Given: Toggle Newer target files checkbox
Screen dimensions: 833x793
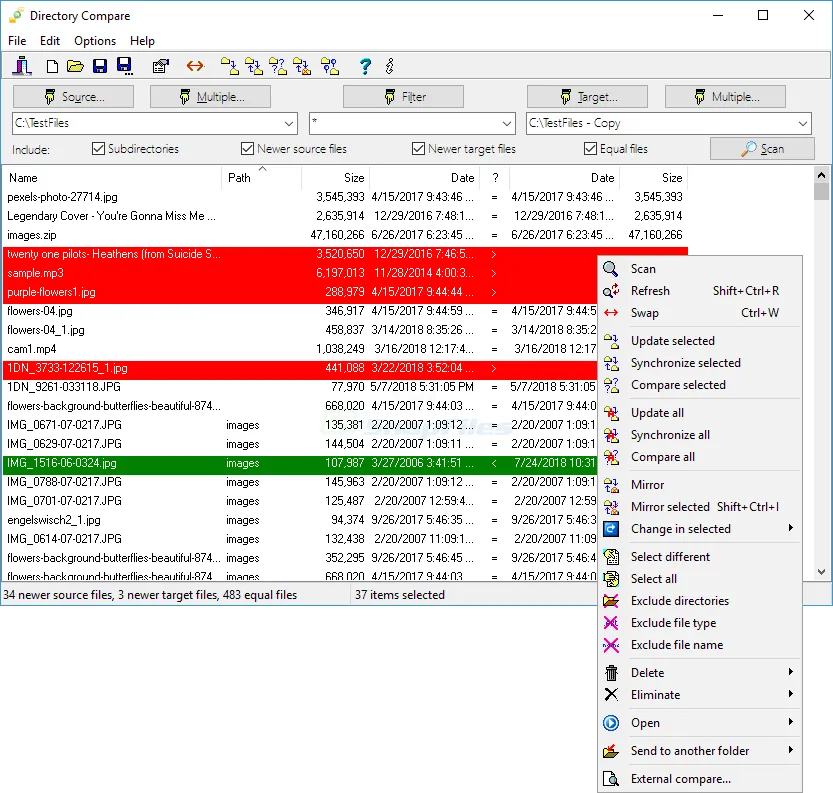Looking at the screenshot, I should click(418, 149).
